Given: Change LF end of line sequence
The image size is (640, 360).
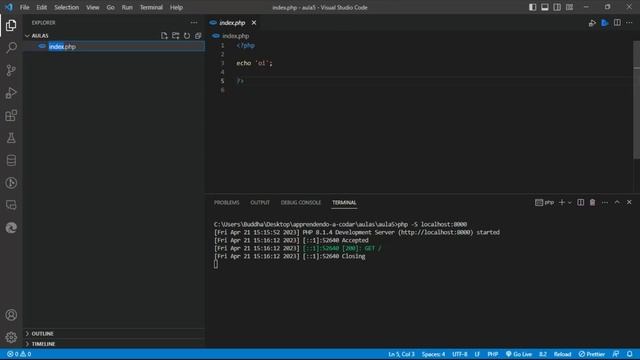Looking at the screenshot, I should click(x=477, y=354).
